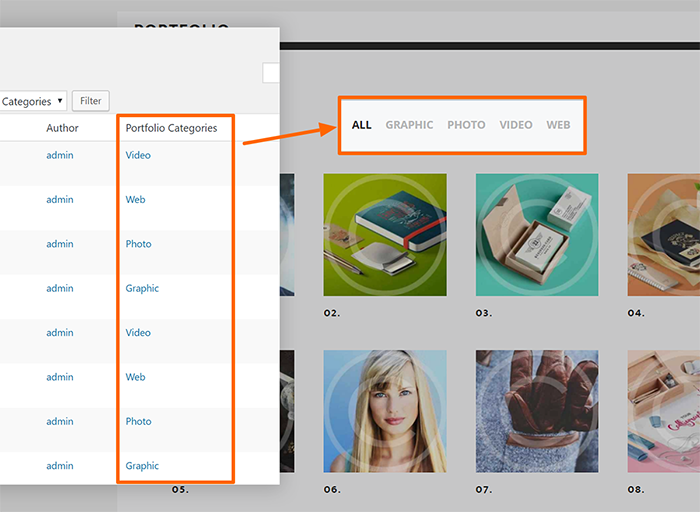Open the Graphic category link in last row
The width and height of the screenshot is (700, 512).
(x=142, y=466)
